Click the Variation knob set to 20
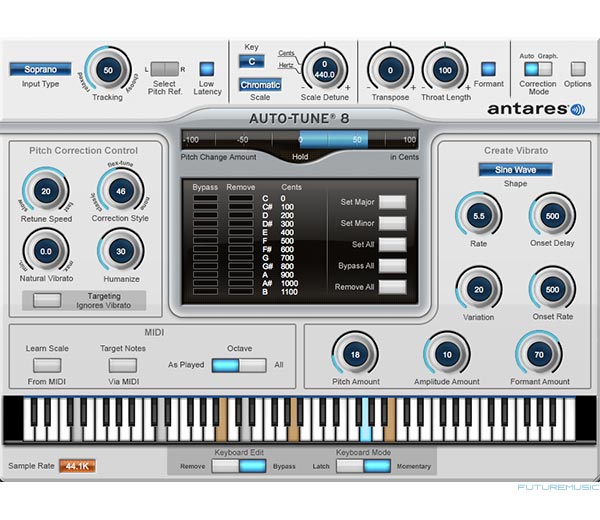 [479, 289]
